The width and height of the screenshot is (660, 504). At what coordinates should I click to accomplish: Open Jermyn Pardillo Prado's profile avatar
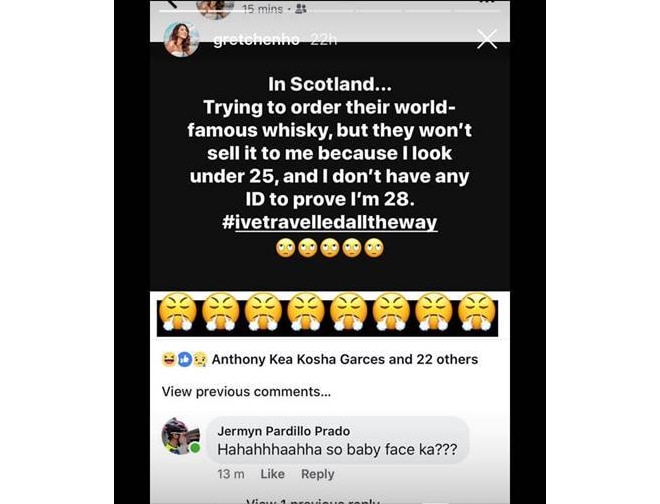(181, 436)
